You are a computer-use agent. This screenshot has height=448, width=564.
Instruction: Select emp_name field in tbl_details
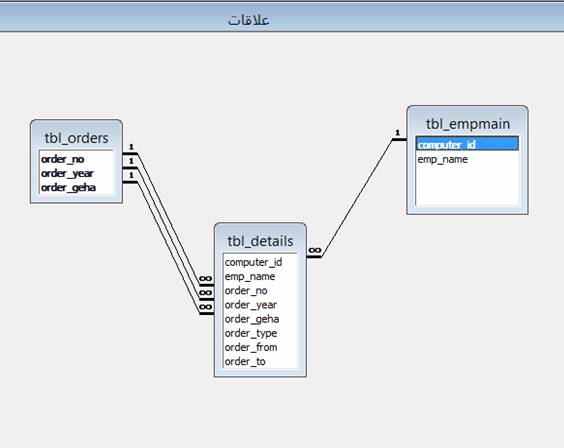pyautogui.click(x=260, y=276)
